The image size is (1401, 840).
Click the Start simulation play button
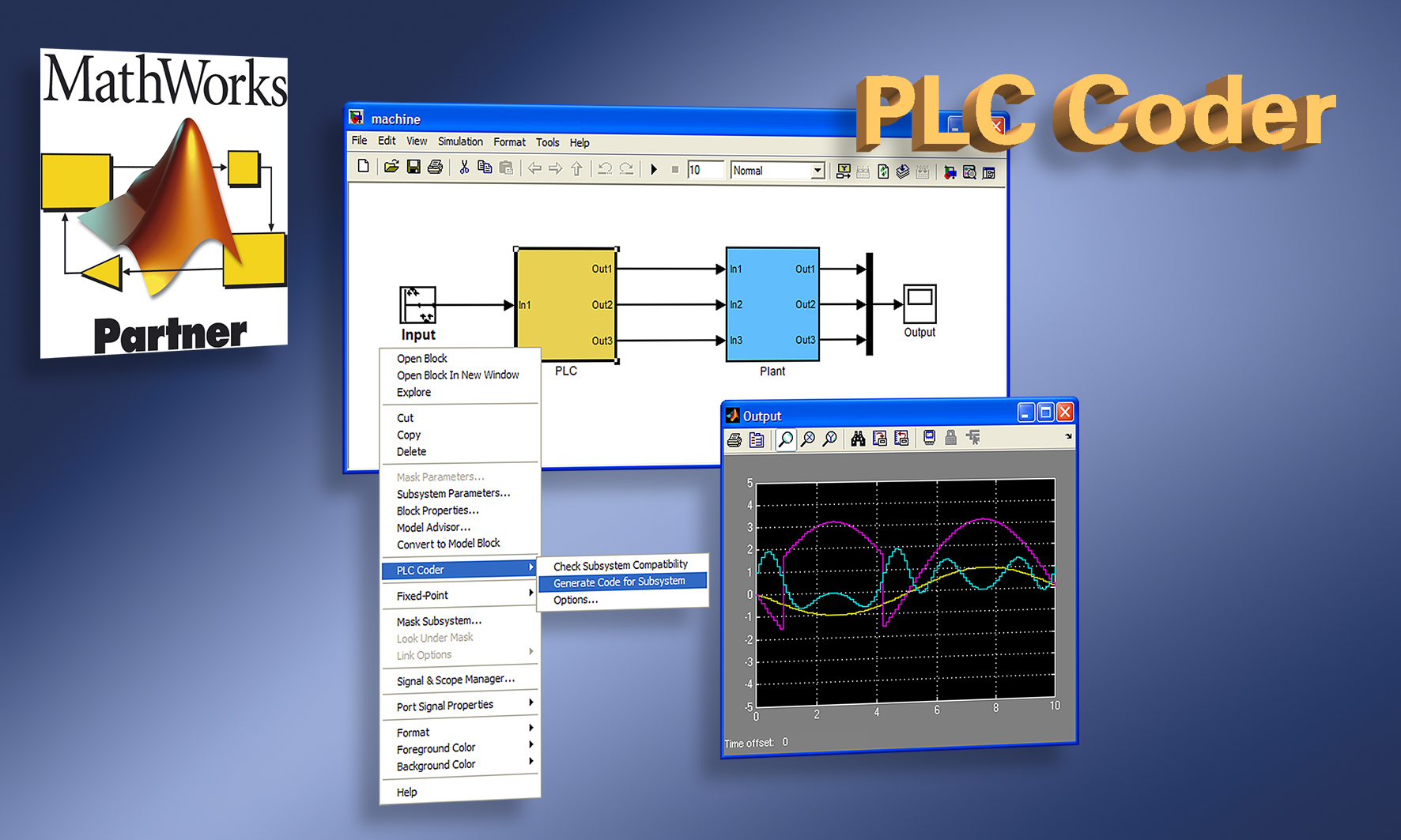click(654, 169)
